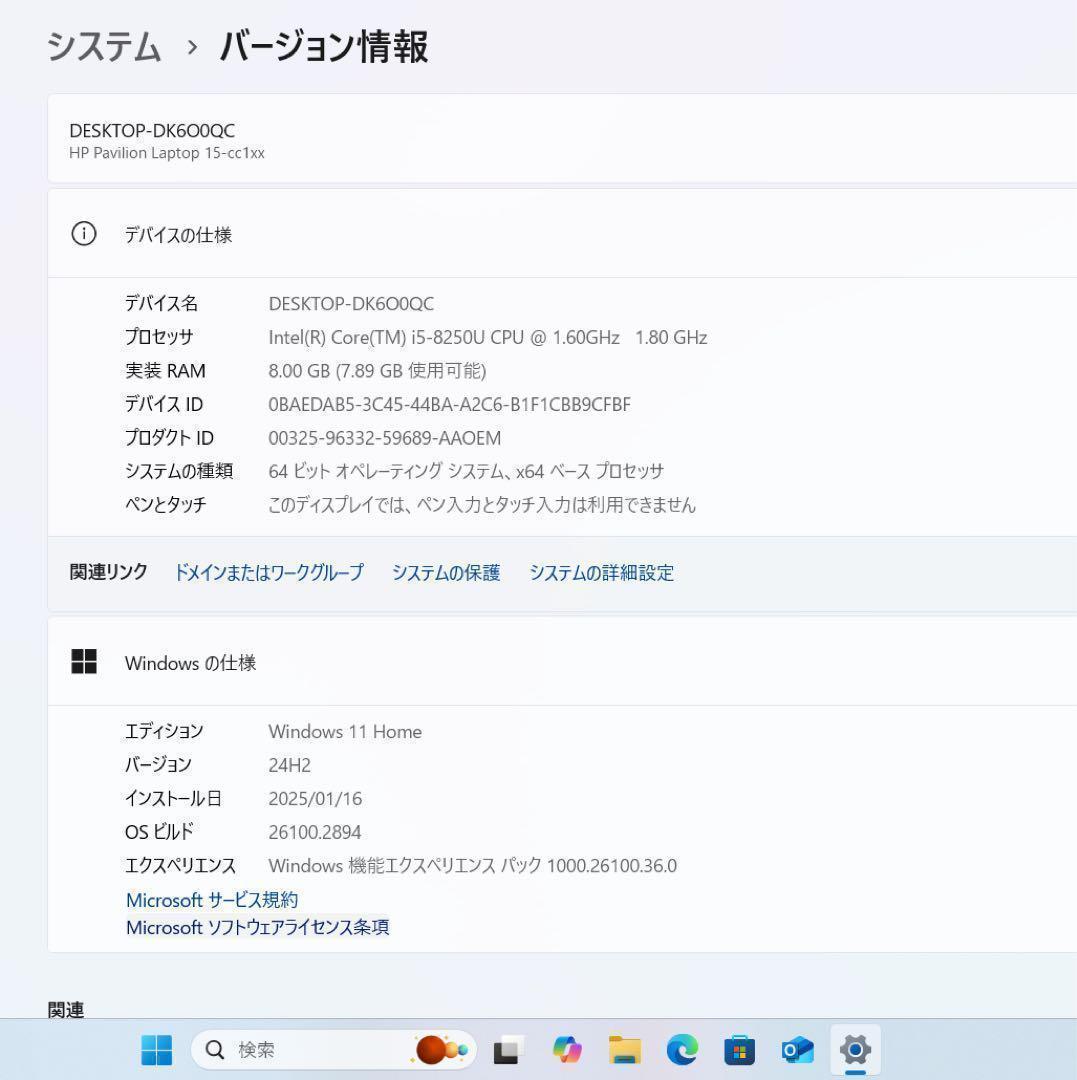Click the 関連リンク label

pos(108,572)
